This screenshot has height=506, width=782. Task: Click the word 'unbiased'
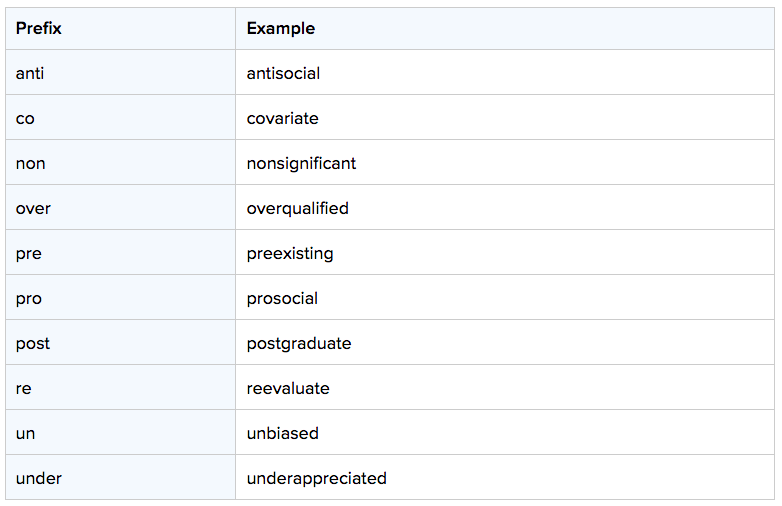click(x=282, y=433)
